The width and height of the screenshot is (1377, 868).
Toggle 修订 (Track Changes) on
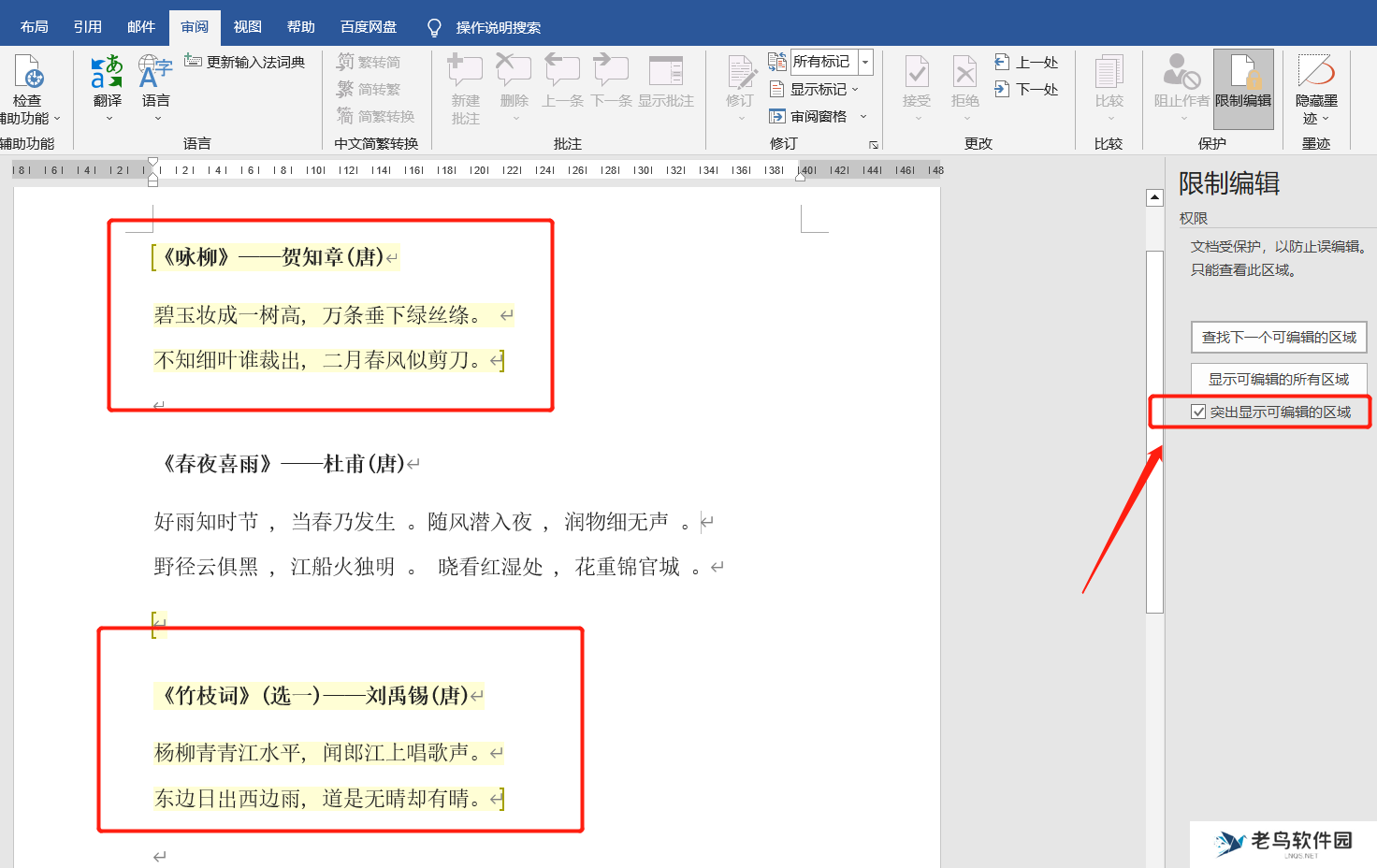[x=740, y=84]
